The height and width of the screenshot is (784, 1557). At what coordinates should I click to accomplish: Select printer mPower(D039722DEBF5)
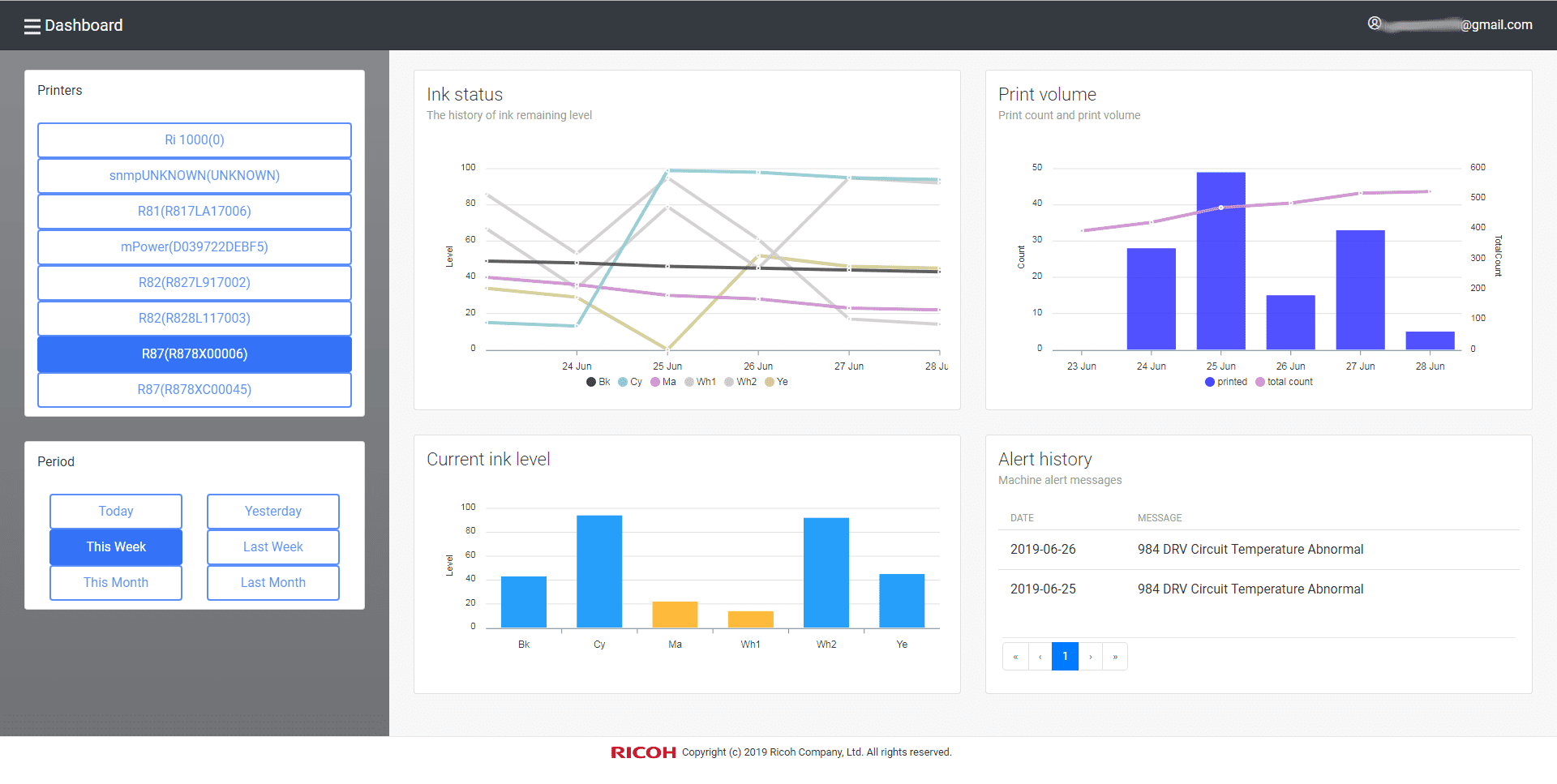pyautogui.click(x=195, y=246)
